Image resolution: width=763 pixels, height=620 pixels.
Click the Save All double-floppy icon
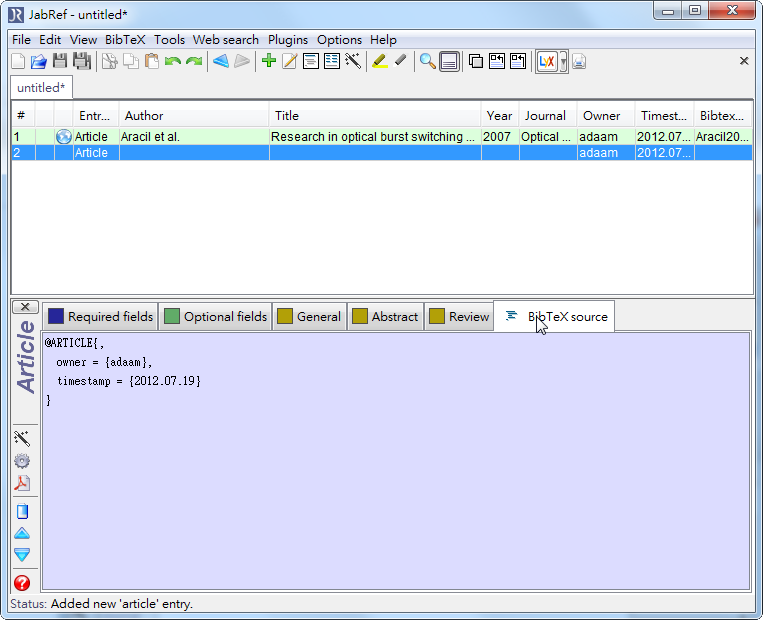click(x=82, y=61)
